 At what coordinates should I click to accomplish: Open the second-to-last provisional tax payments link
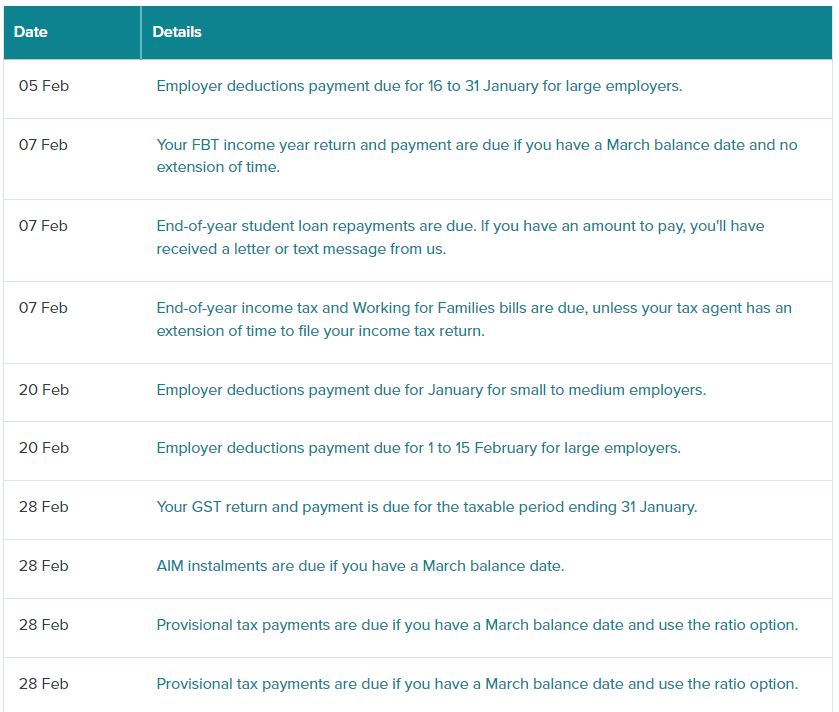[477, 625]
